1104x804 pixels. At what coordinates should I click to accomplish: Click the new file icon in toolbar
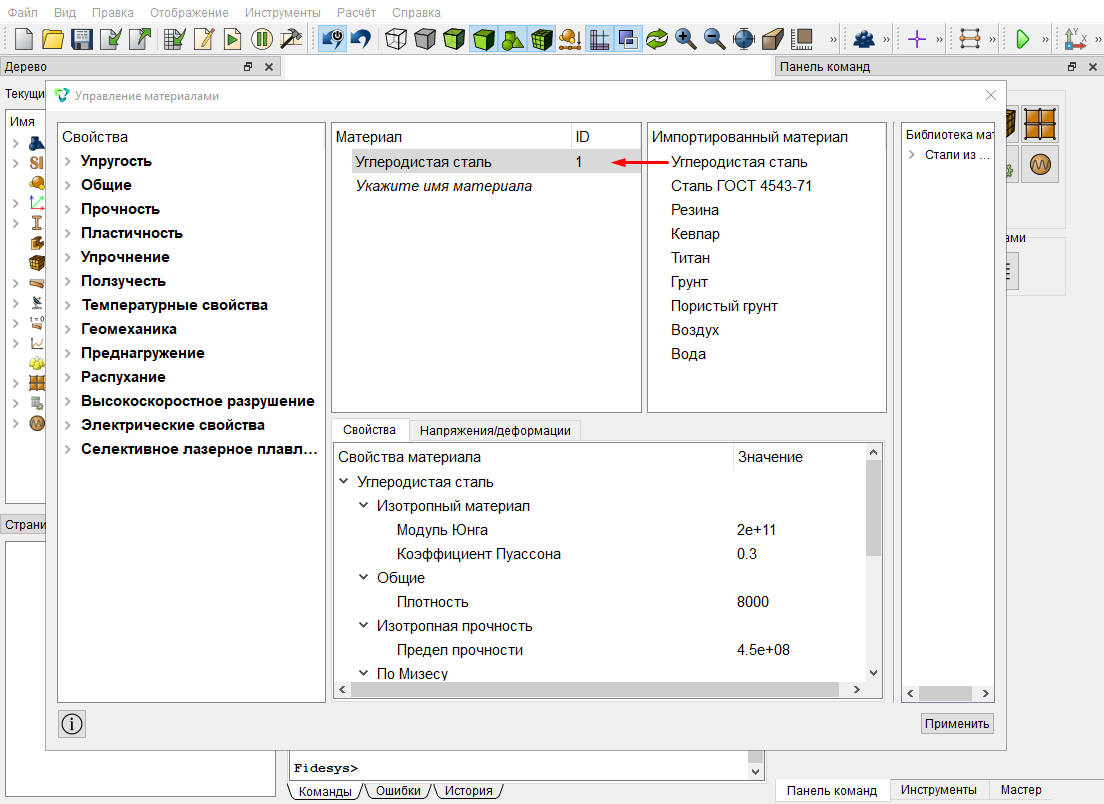[x=23, y=39]
